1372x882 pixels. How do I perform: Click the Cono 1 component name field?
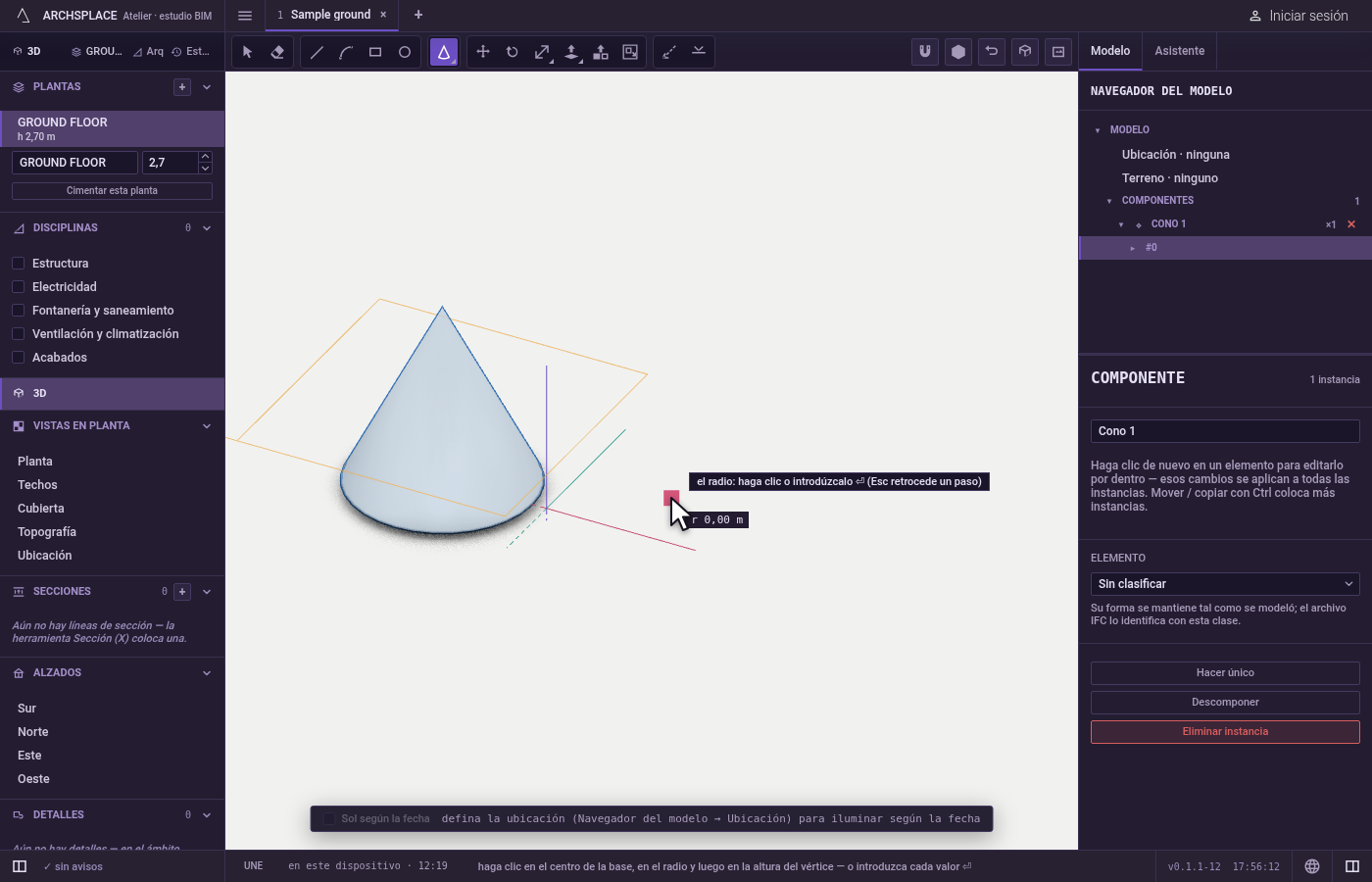(x=1225, y=431)
